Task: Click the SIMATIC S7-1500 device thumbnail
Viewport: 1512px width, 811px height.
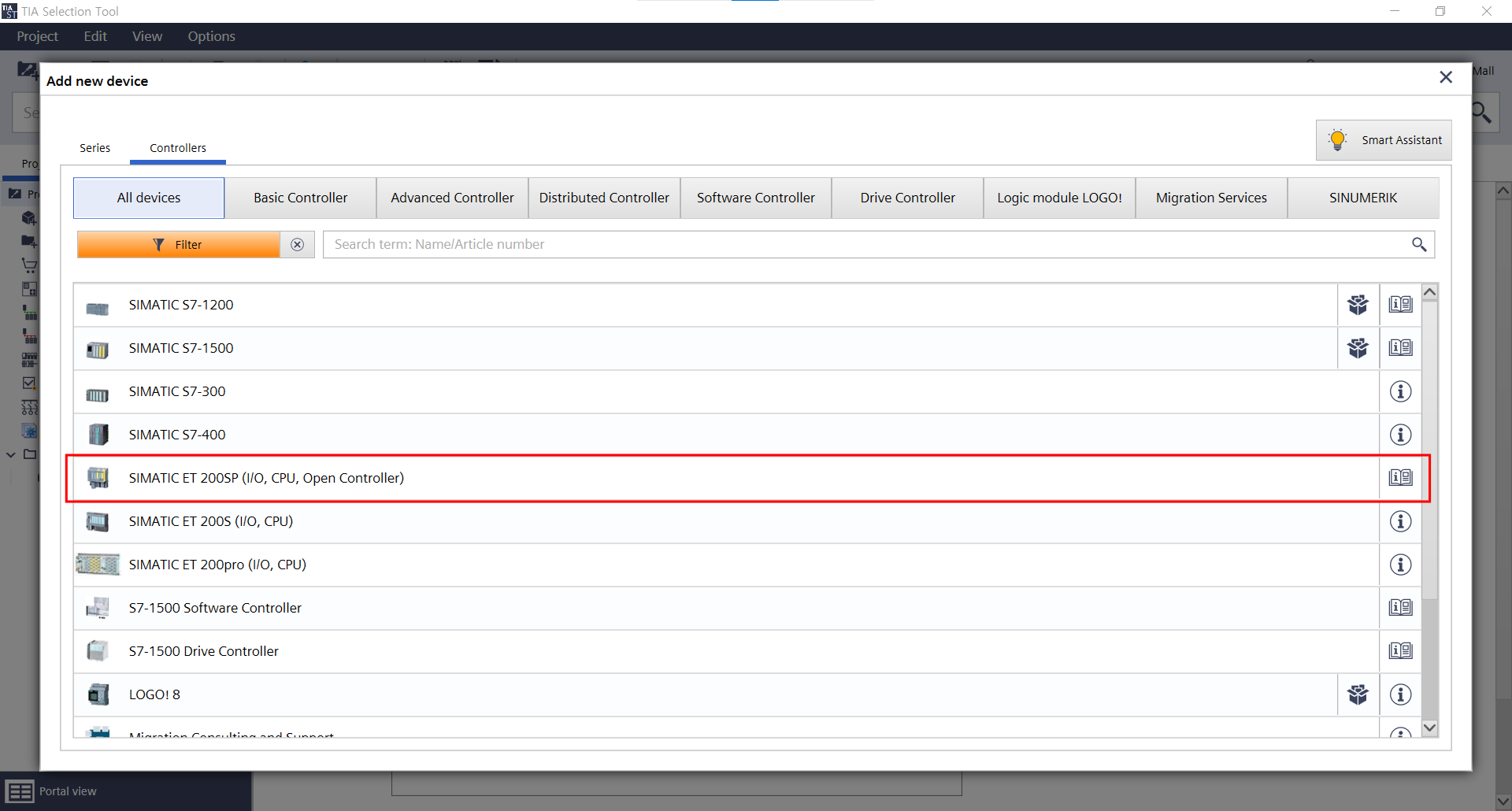Action: point(98,350)
